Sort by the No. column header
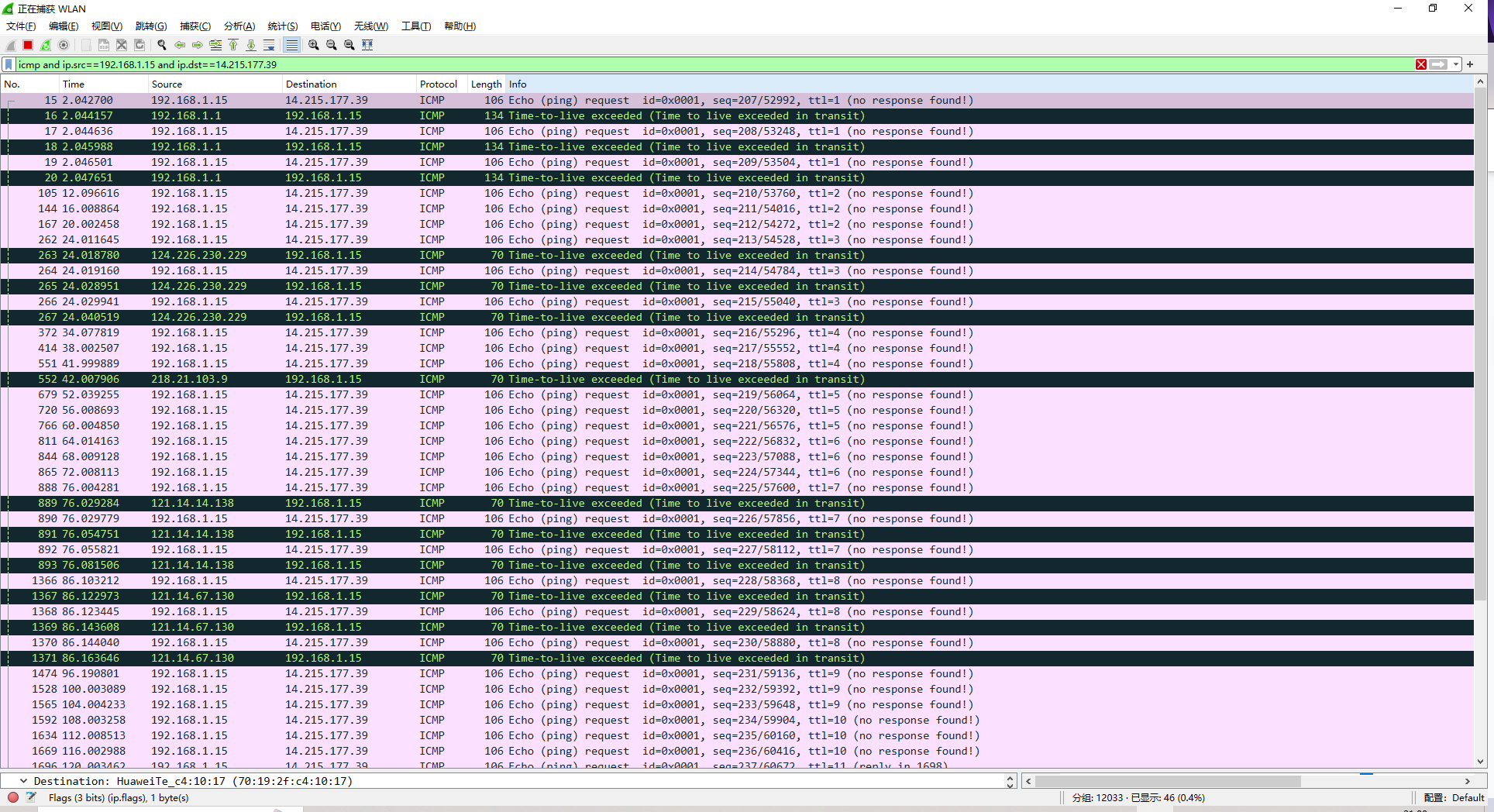The image size is (1494, 812). pos(29,84)
